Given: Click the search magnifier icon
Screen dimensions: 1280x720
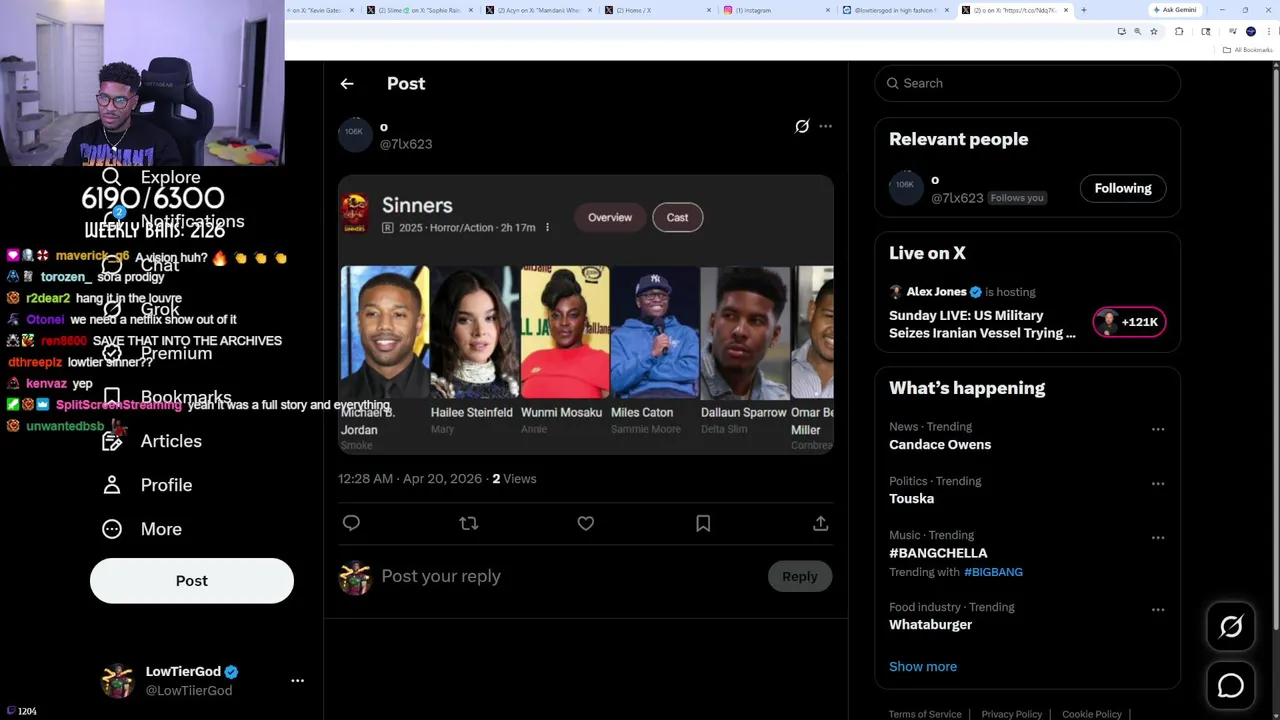Looking at the screenshot, I should coord(893,83).
